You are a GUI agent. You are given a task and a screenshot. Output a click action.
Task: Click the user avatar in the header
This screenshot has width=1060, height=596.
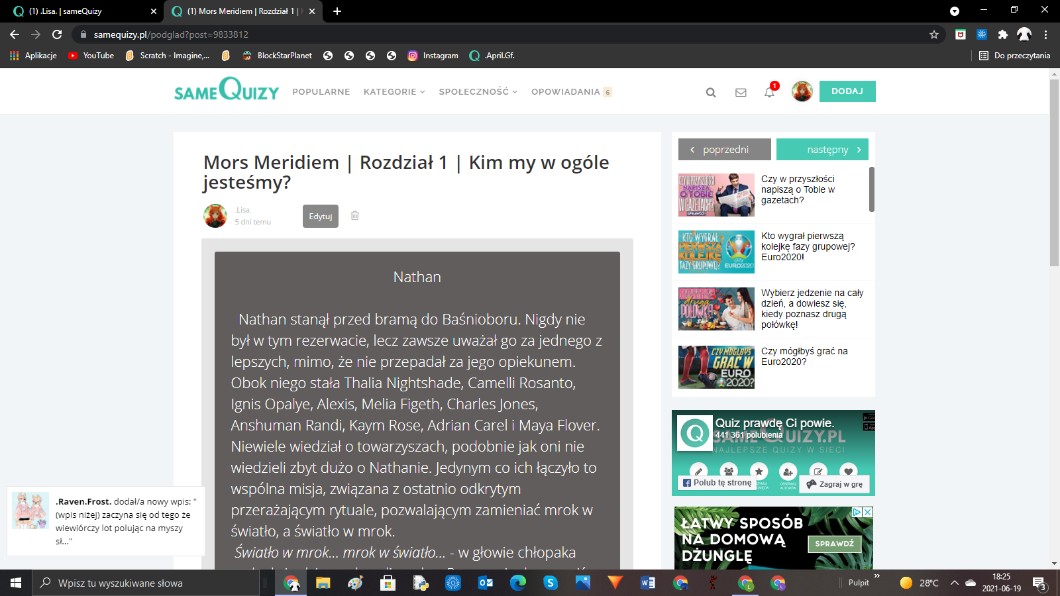[x=802, y=92]
